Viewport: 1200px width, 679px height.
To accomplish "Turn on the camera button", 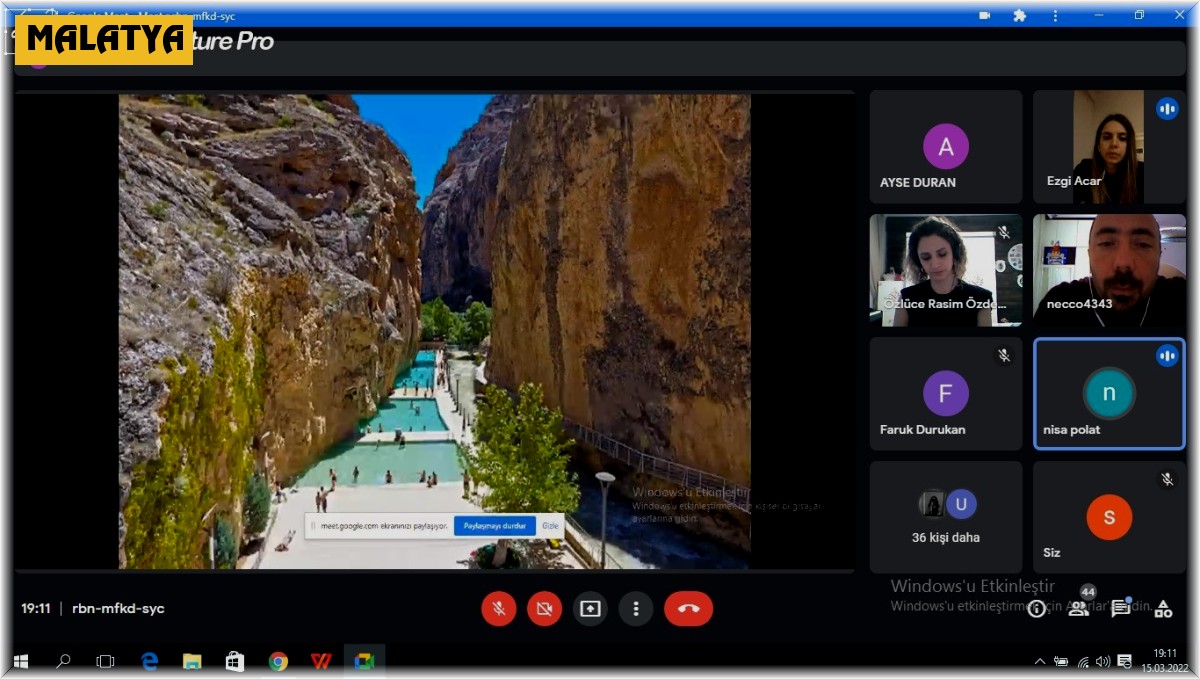I will 544,608.
